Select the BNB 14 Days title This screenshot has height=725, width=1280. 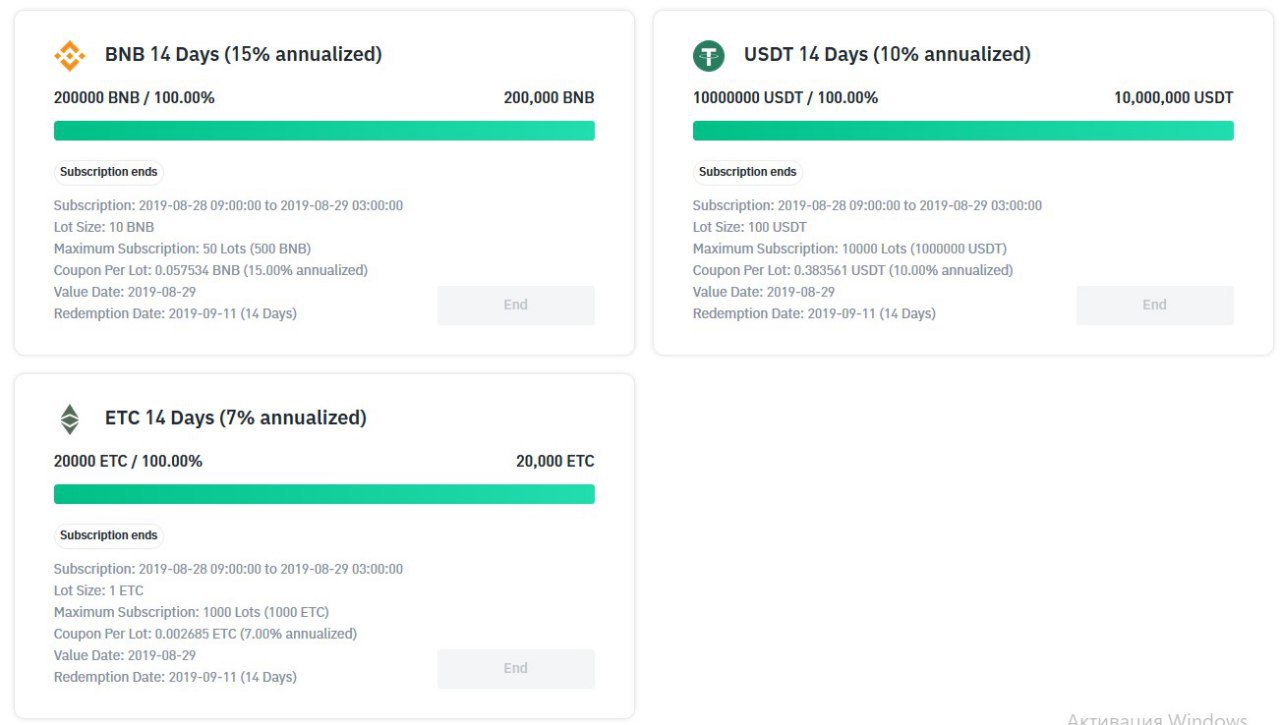pos(243,54)
